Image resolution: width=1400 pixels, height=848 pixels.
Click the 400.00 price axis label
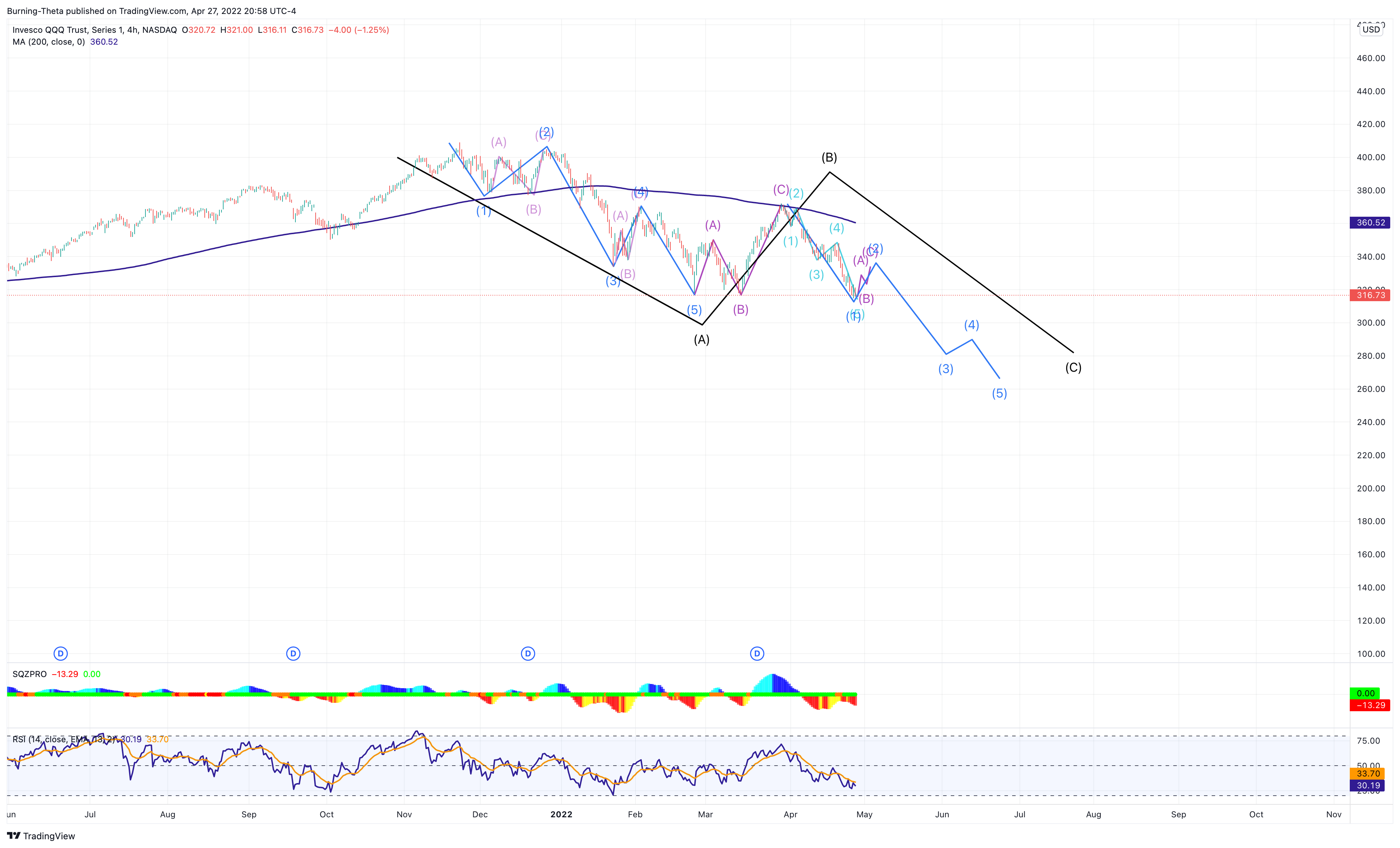coord(1370,157)
